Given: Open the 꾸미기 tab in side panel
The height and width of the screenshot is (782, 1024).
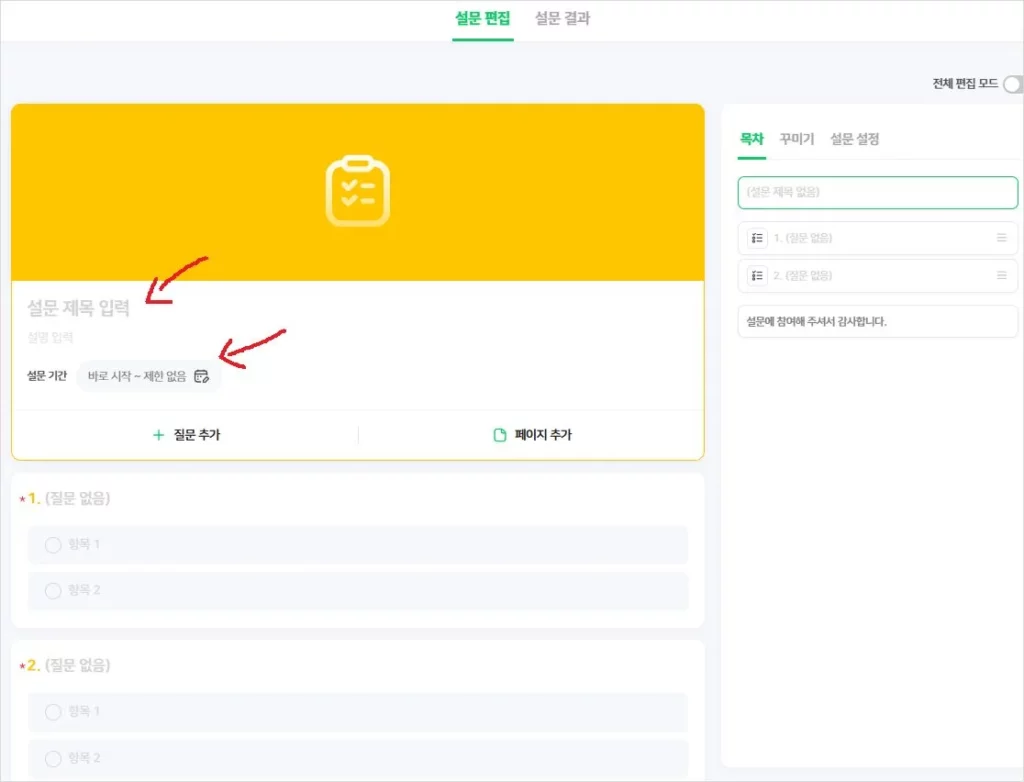Looking at the screenshot, I should coord(797,139).
